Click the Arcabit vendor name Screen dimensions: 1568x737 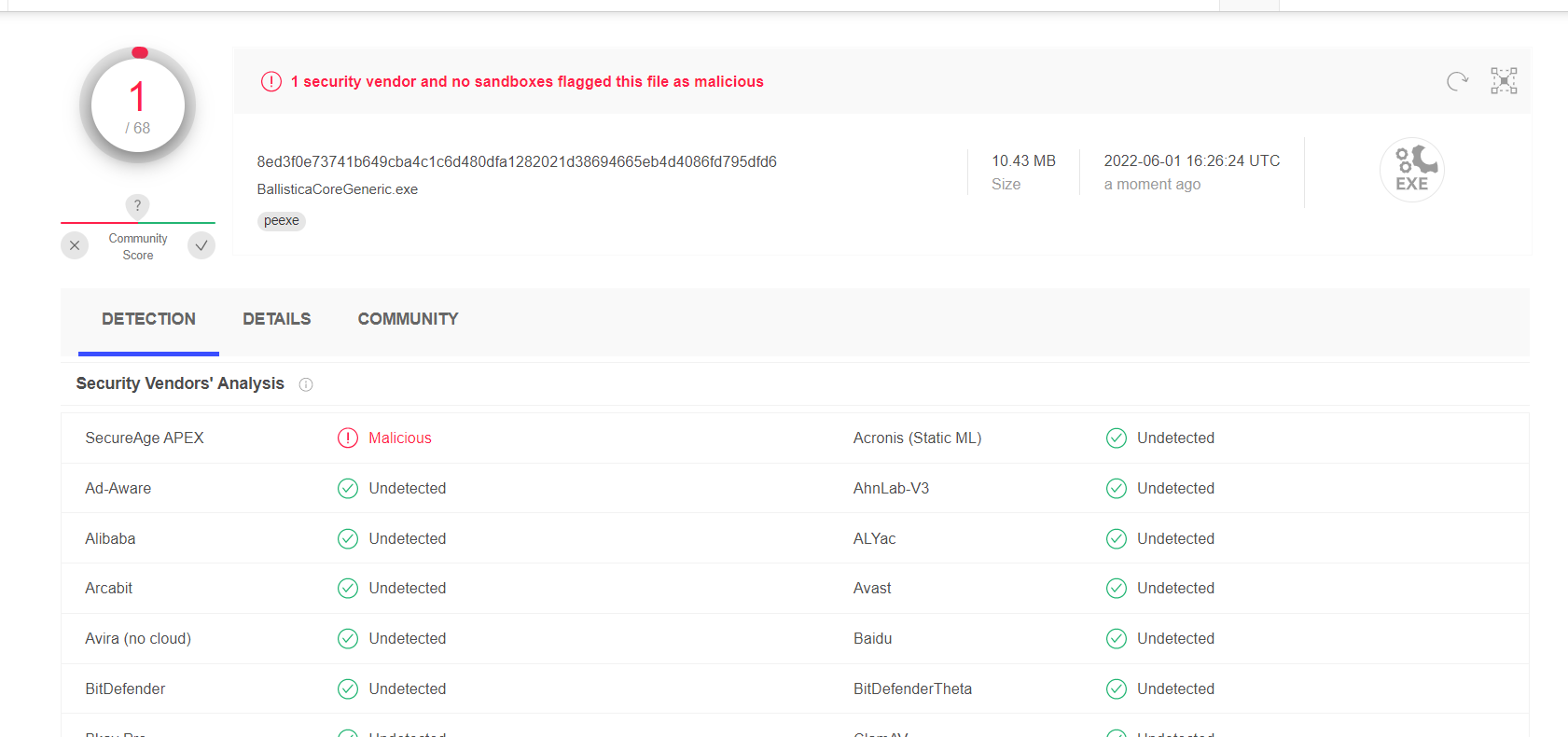click(x=109, y=588)
